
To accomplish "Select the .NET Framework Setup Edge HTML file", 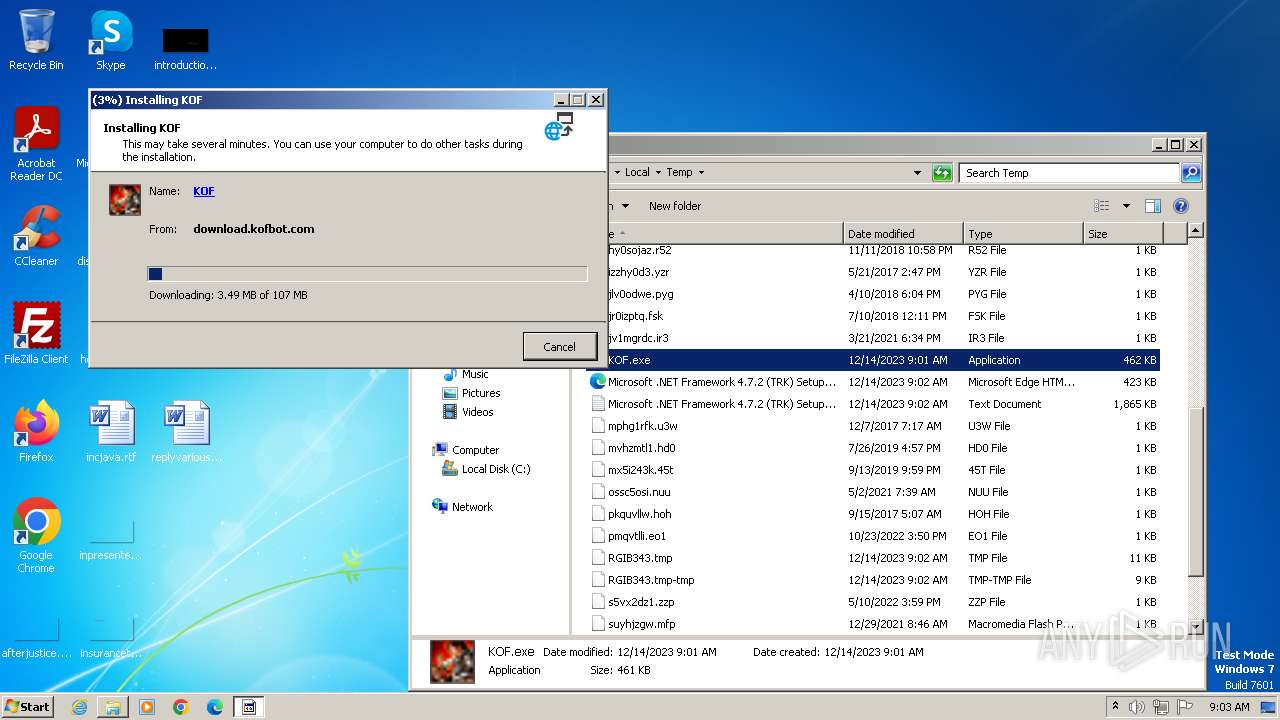I will (x=874, y=382).
